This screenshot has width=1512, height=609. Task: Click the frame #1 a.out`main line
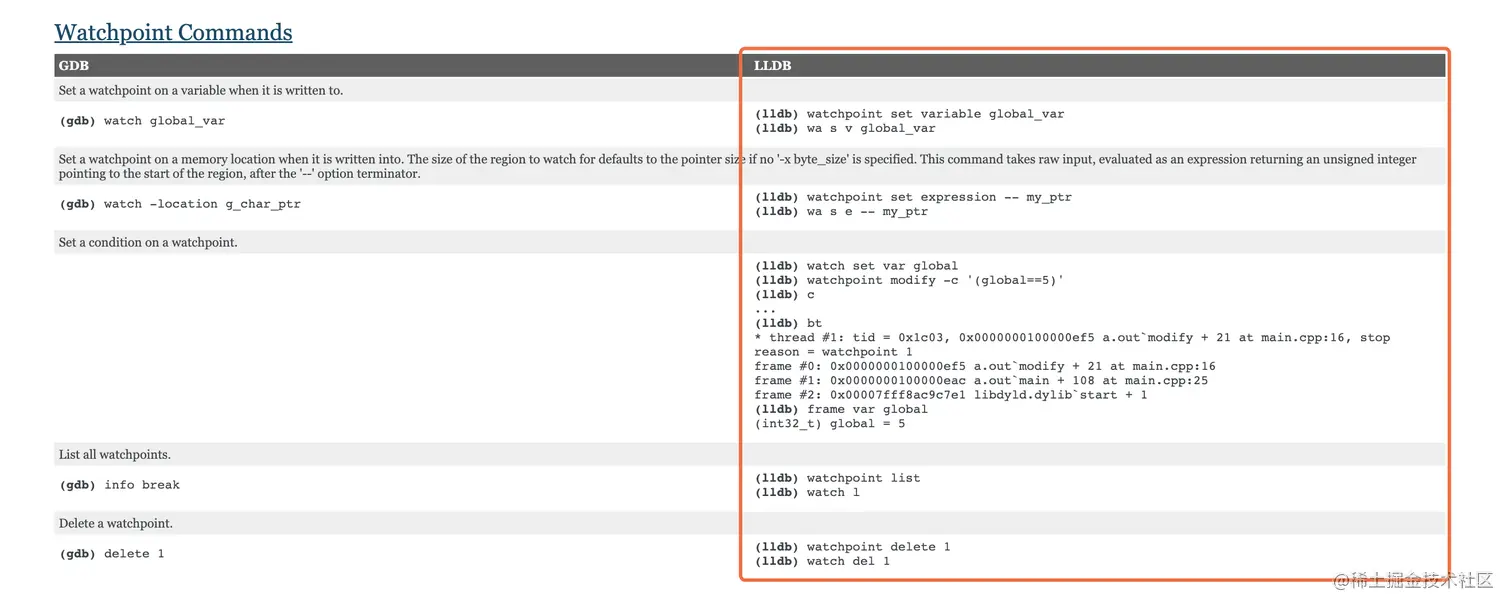pos(981,380)
